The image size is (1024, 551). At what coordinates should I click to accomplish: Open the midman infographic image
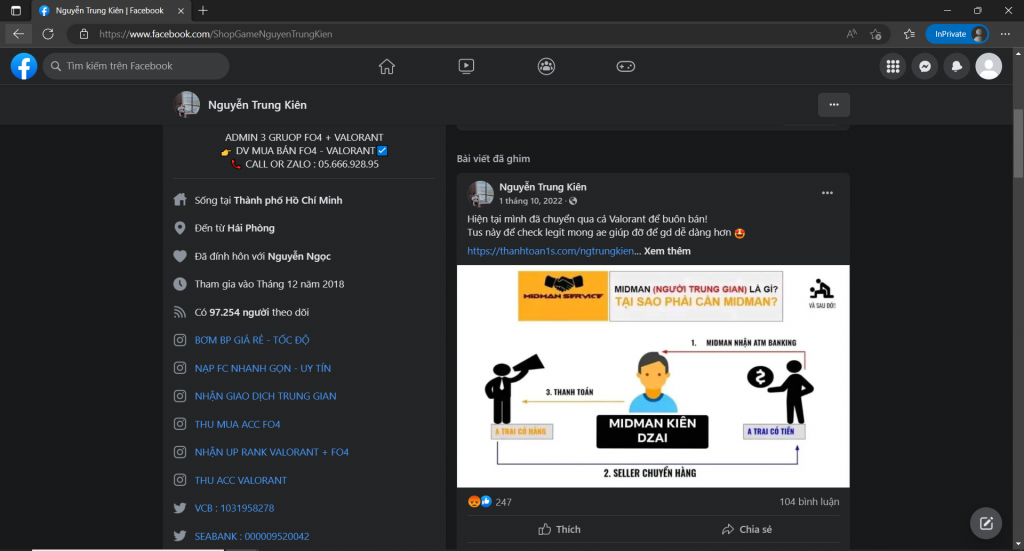pos(653,375)
